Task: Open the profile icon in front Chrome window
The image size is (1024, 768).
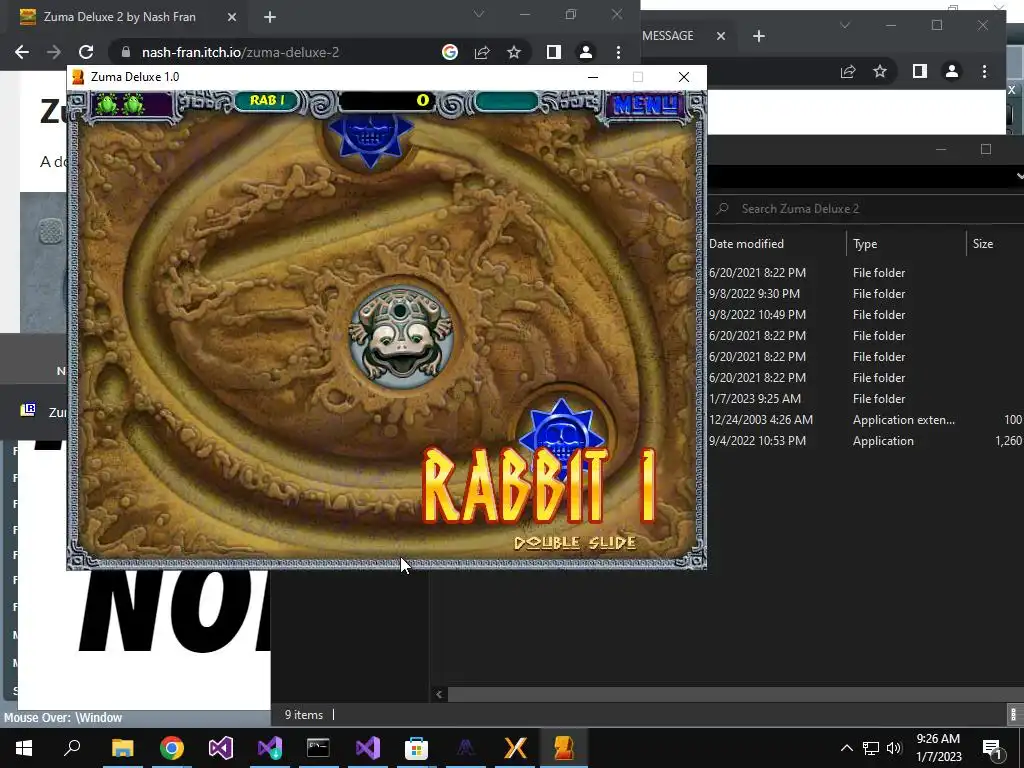Action: pyautogui.click(x=586, y=52)
